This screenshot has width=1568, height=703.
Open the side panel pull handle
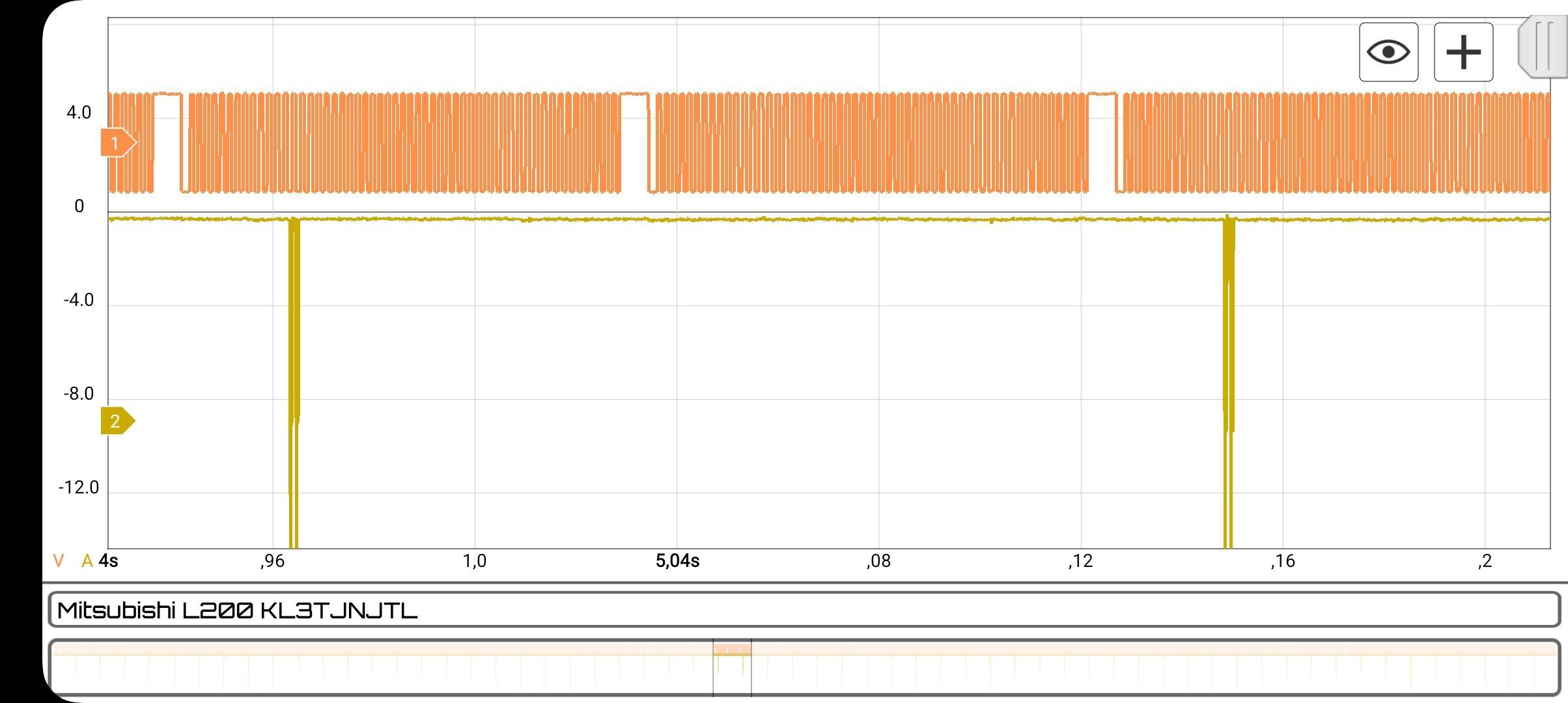1543,47
